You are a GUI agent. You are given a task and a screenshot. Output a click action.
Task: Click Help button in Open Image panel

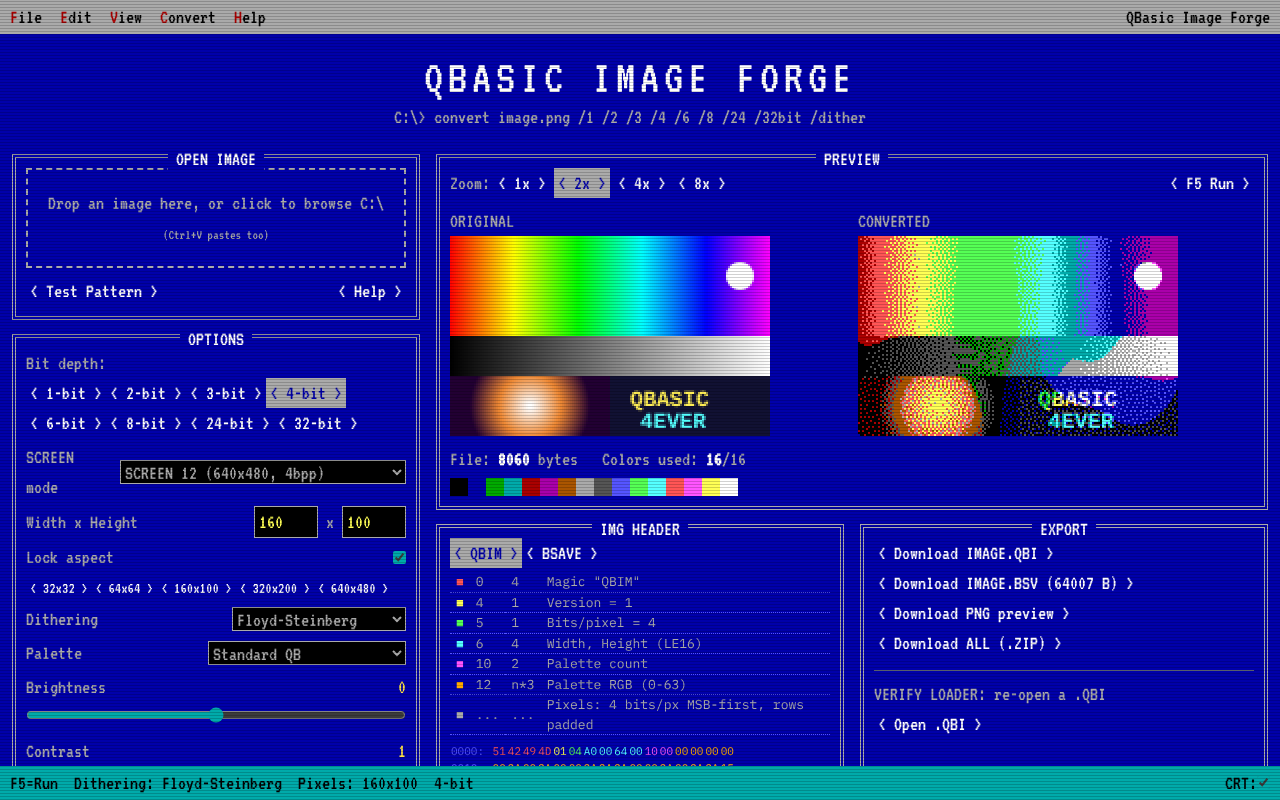tap(370, 292)
